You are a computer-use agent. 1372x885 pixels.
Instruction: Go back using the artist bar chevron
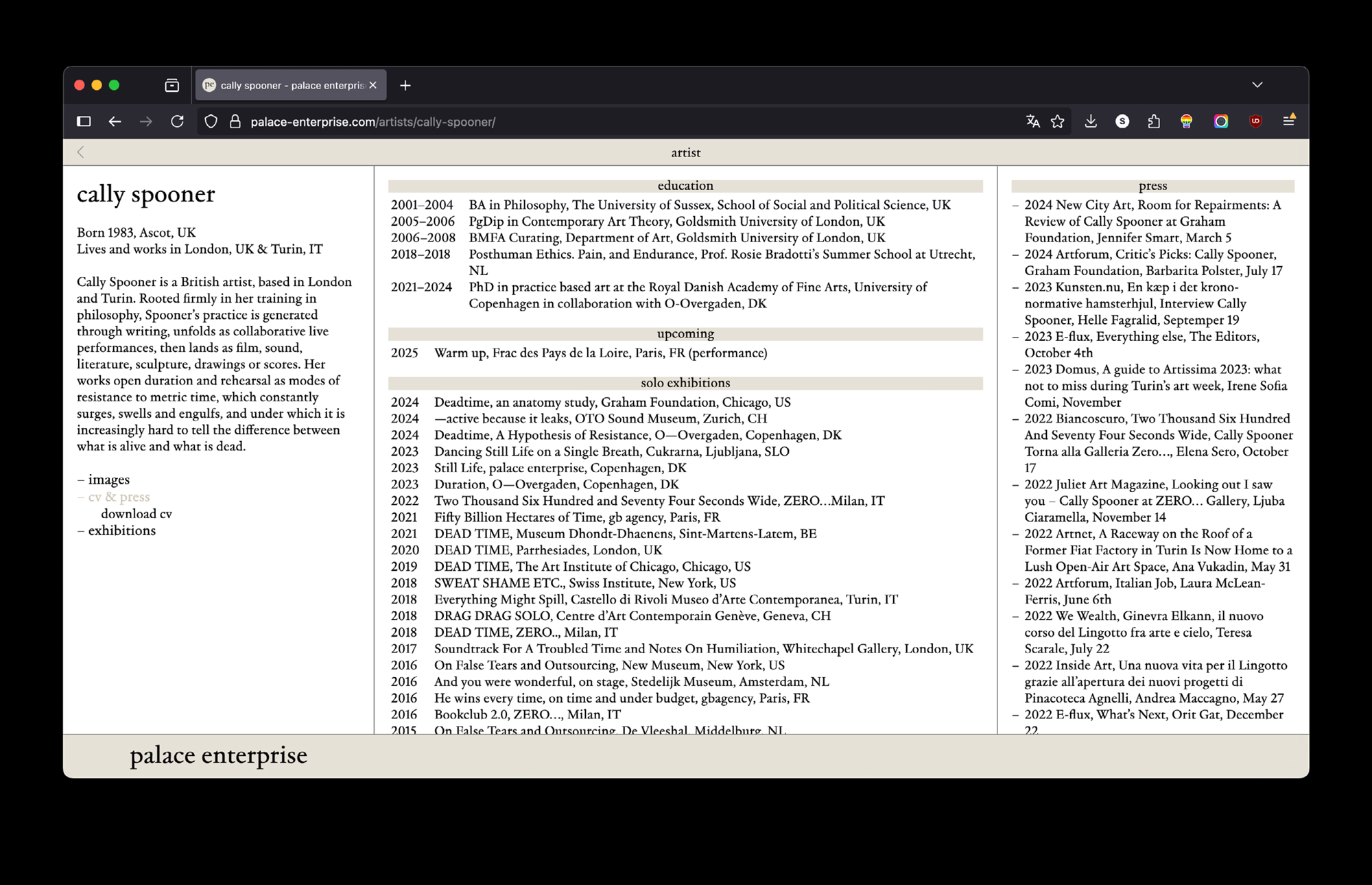(81, 152)
